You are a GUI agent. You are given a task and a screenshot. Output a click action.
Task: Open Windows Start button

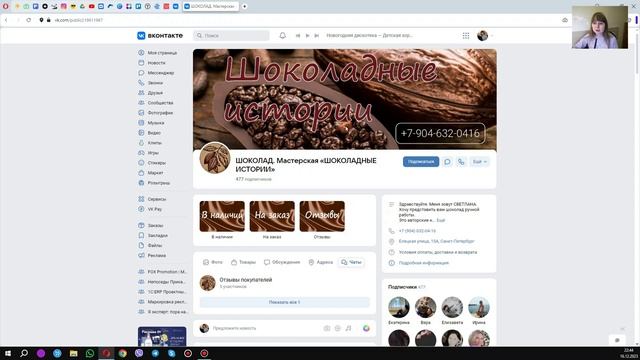[8, 353]
